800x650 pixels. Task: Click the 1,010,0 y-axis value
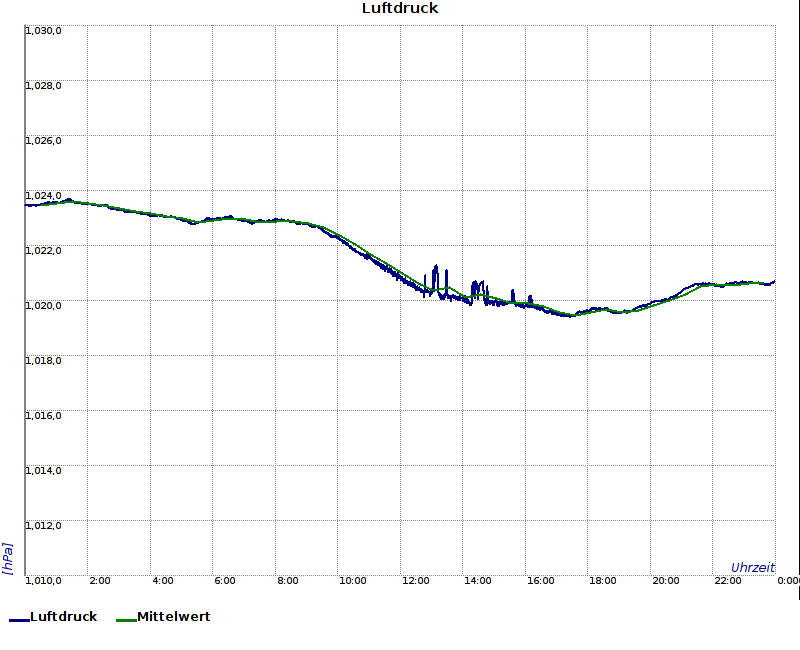click(x=43, y=581)
